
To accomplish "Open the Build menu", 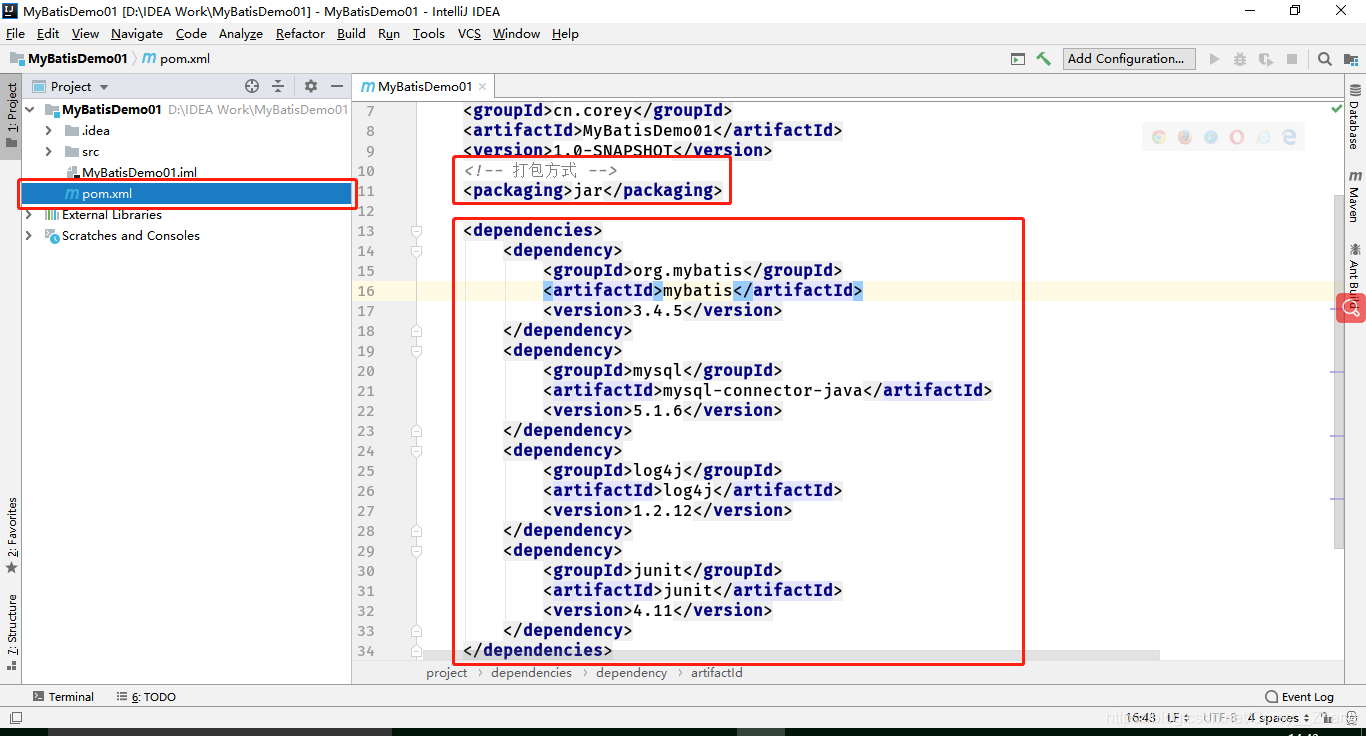I will point(351,33).
